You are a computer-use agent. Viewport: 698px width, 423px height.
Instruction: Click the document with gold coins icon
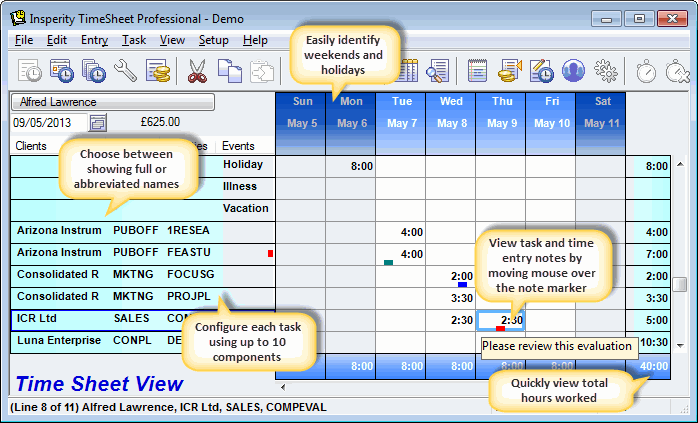[158, 71]
